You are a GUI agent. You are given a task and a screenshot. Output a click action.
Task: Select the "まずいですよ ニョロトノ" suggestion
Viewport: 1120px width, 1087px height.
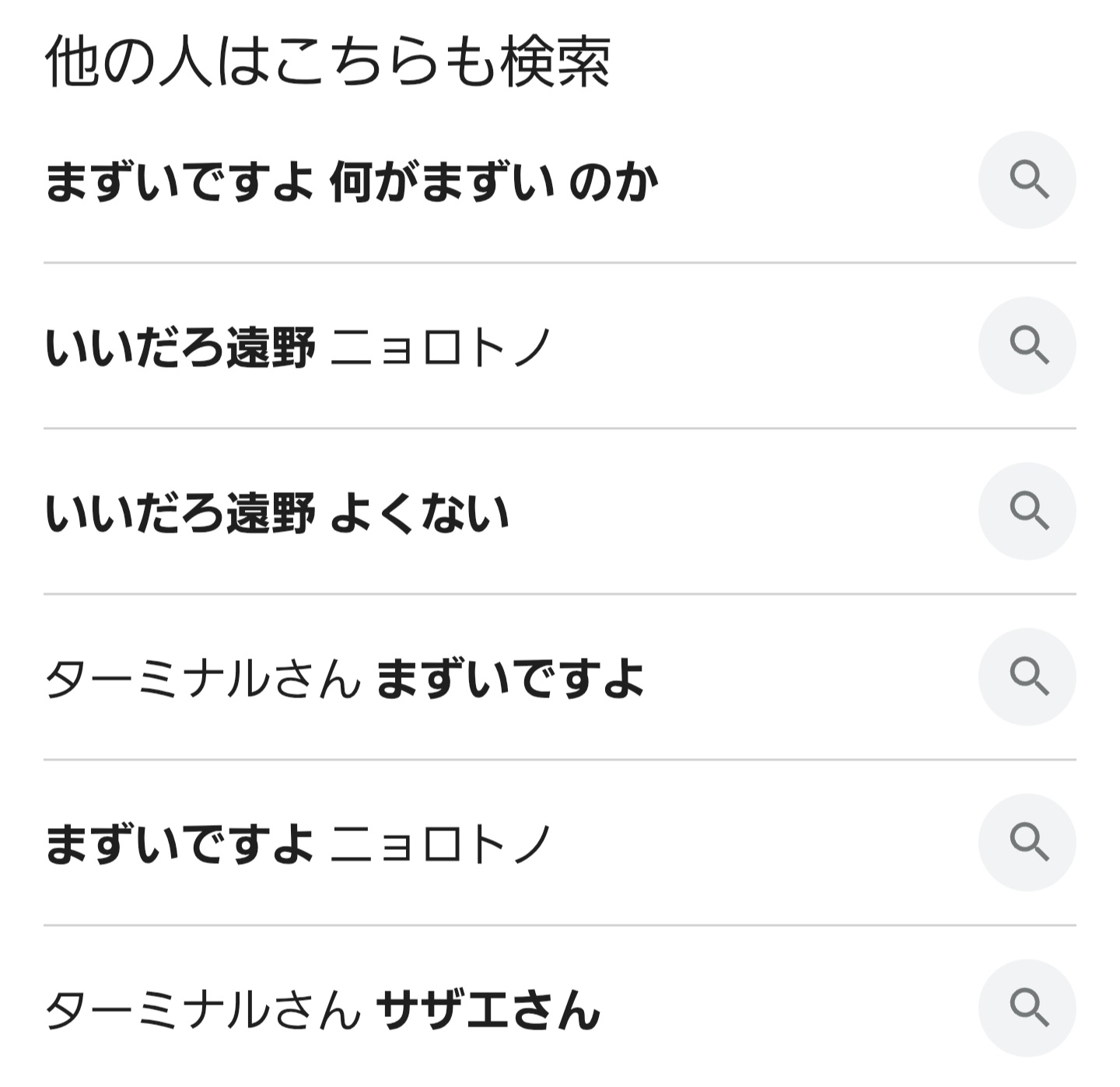coord(298,844)
